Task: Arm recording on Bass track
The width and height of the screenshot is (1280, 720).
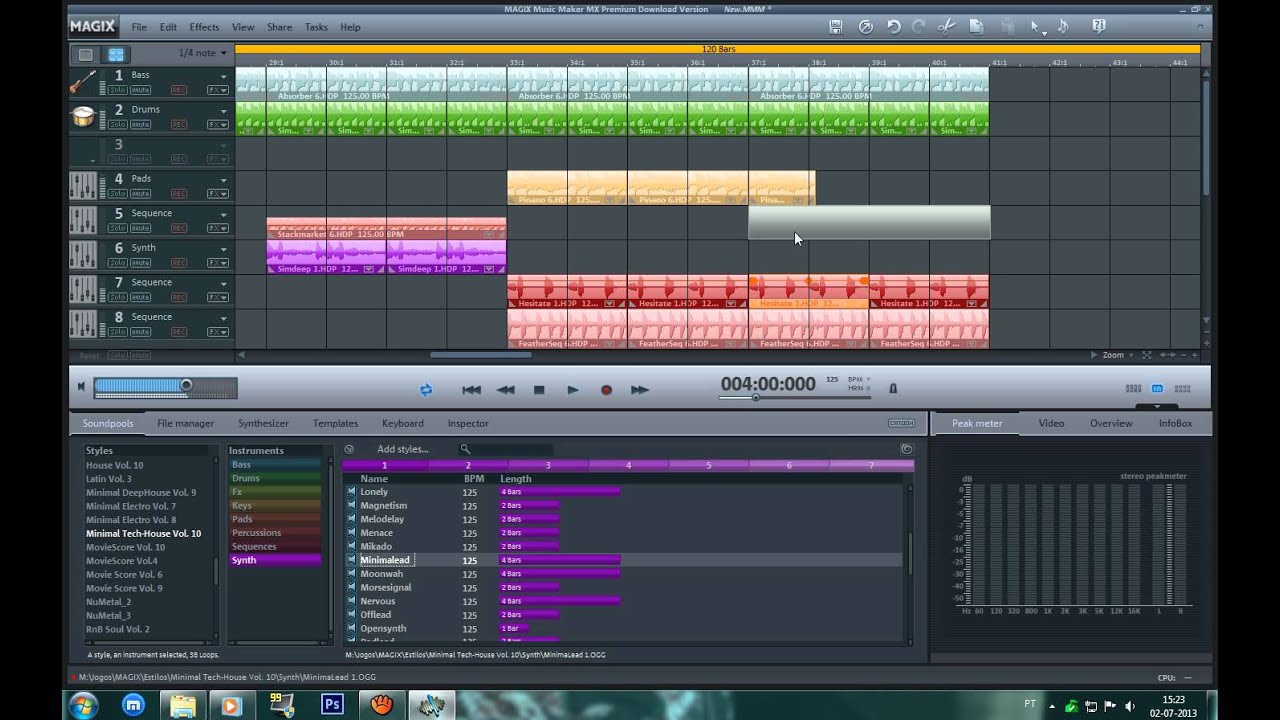Action: point(179,90)
